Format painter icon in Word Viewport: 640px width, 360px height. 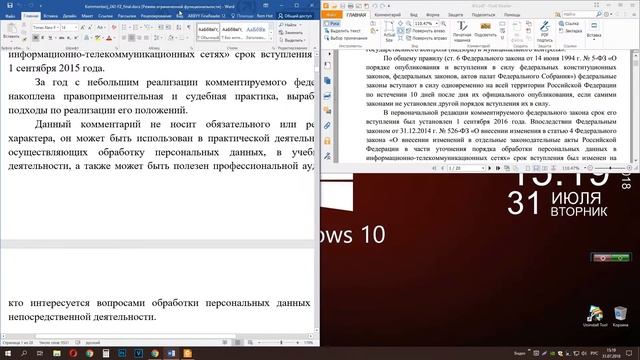24,39
